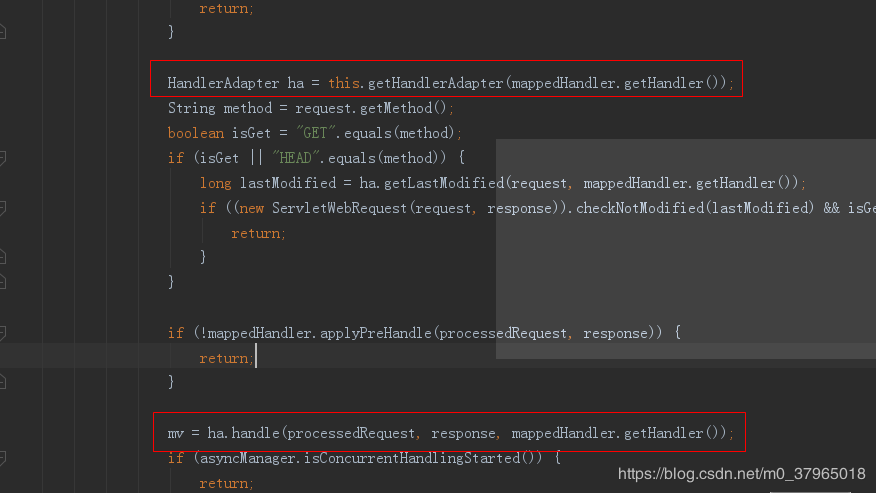Collapse the applyPreHandle if-block in the gutter
This screenshot has height=493, width=876.
[3, 333]
